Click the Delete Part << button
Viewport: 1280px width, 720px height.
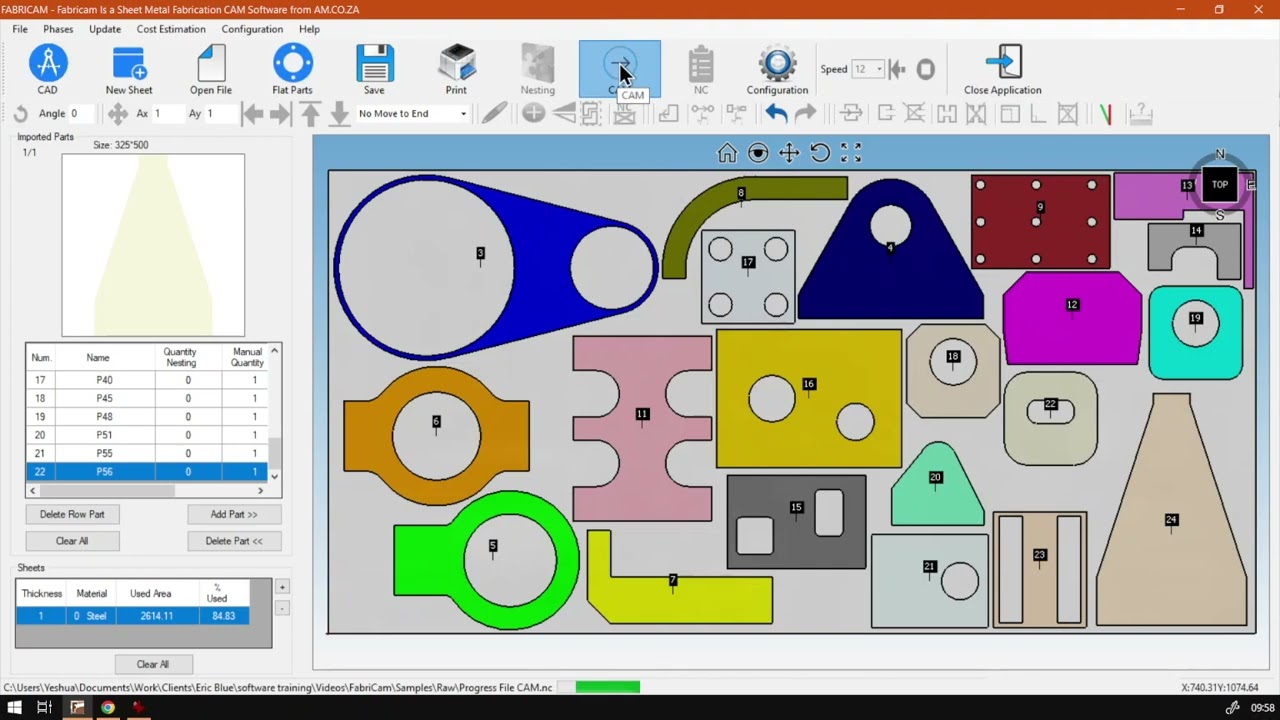234,541
